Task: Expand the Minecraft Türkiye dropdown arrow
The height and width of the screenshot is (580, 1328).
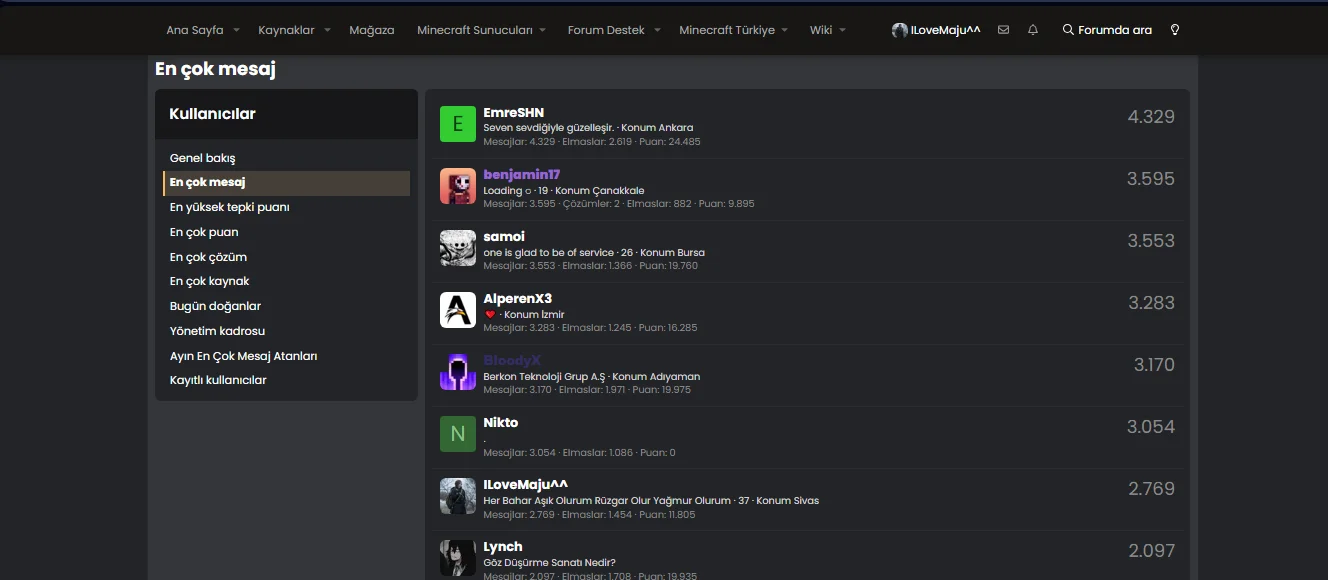Action: (785, 30)
